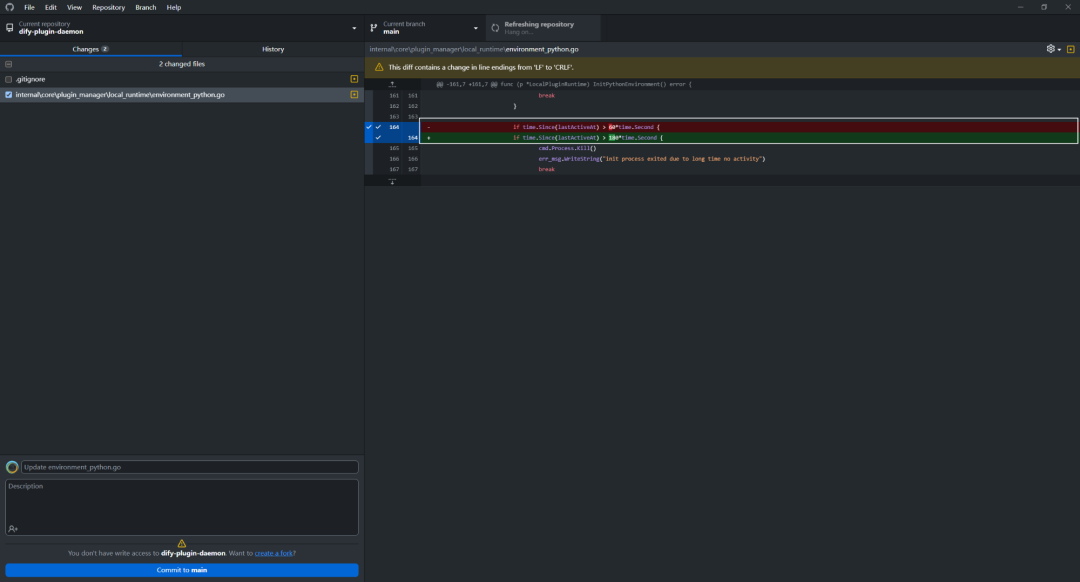Click the modified file icon in the diff header

[x=1070, y=49]
